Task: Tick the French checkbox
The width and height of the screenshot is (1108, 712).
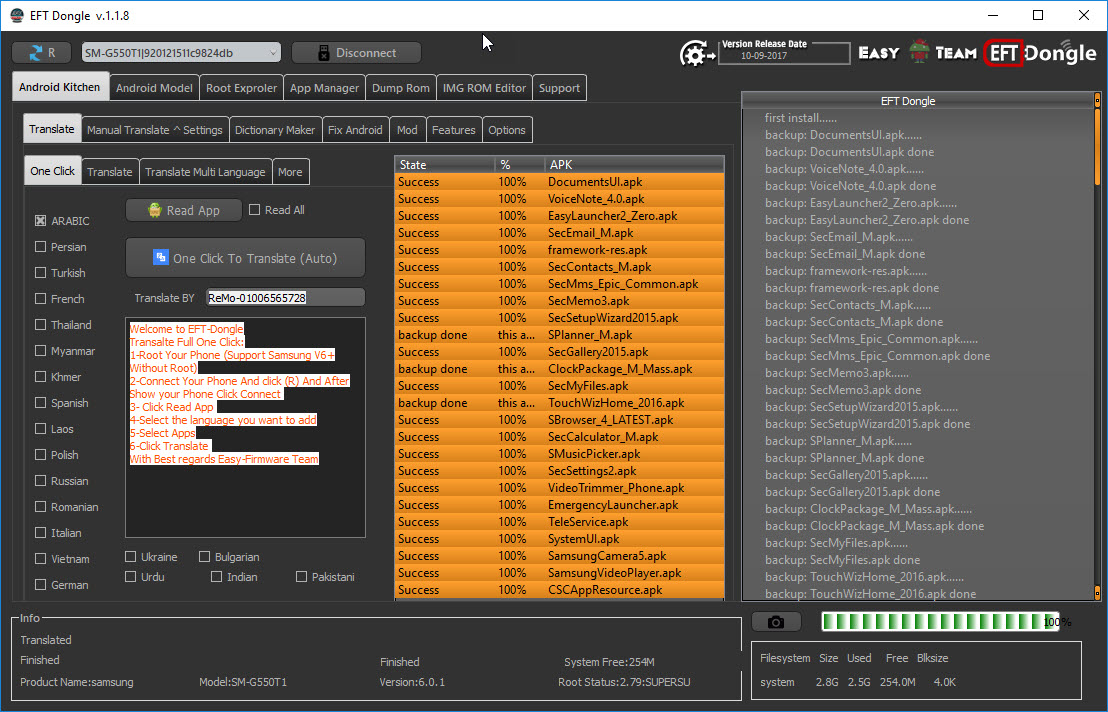Action: click(x=40, y=299)
